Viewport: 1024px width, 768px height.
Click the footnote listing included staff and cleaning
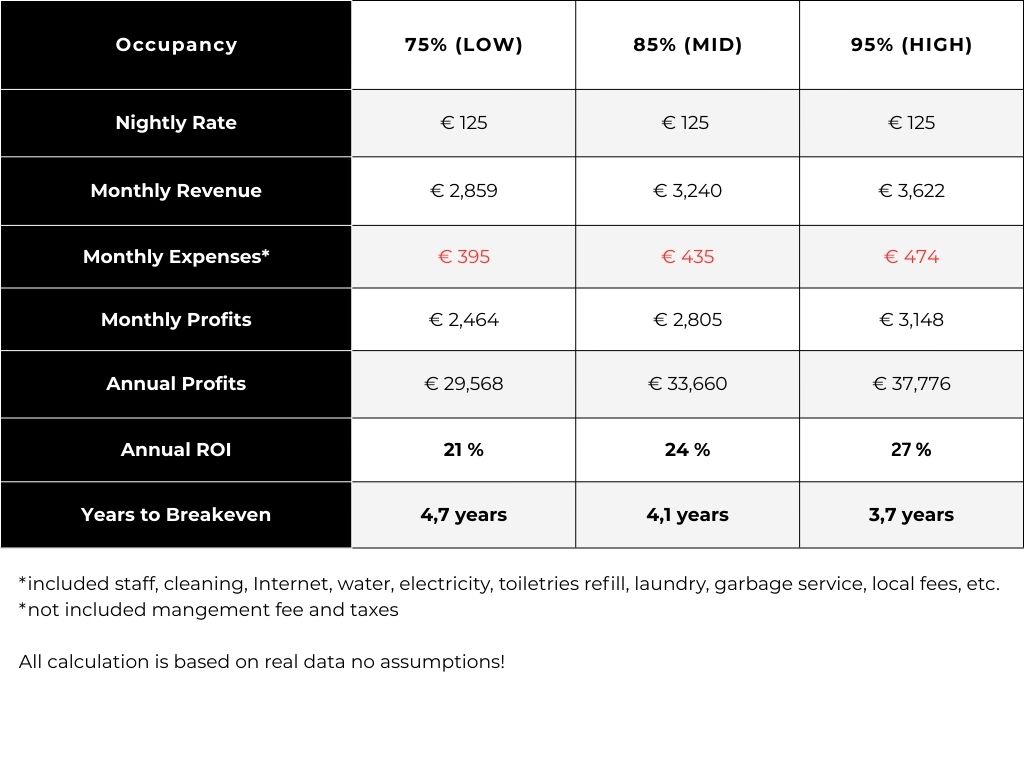tap(509, 584)
